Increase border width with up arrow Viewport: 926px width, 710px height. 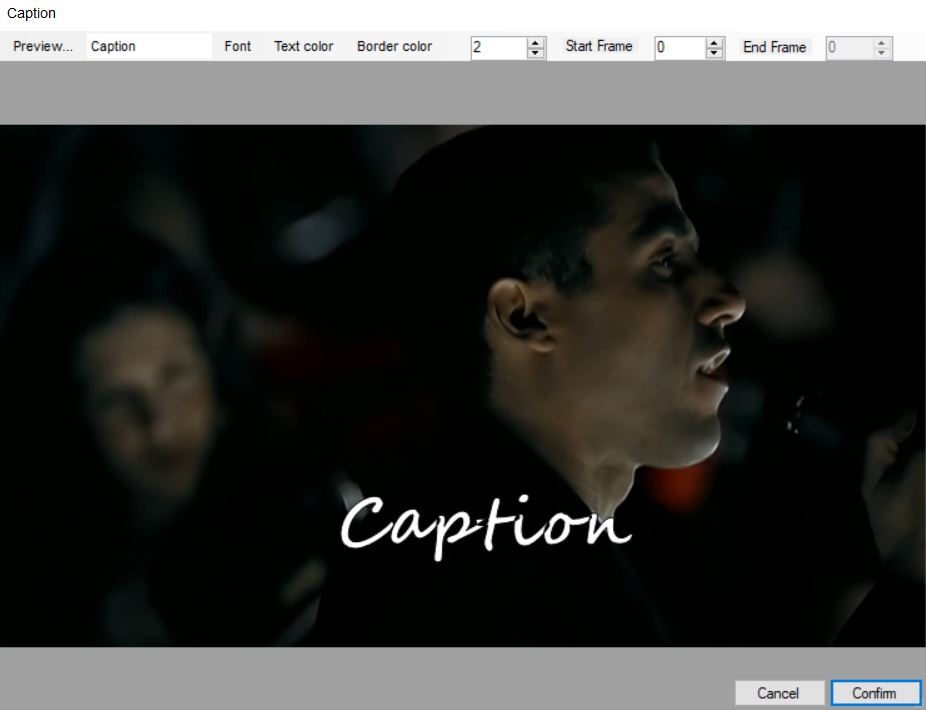coord(536,43)
